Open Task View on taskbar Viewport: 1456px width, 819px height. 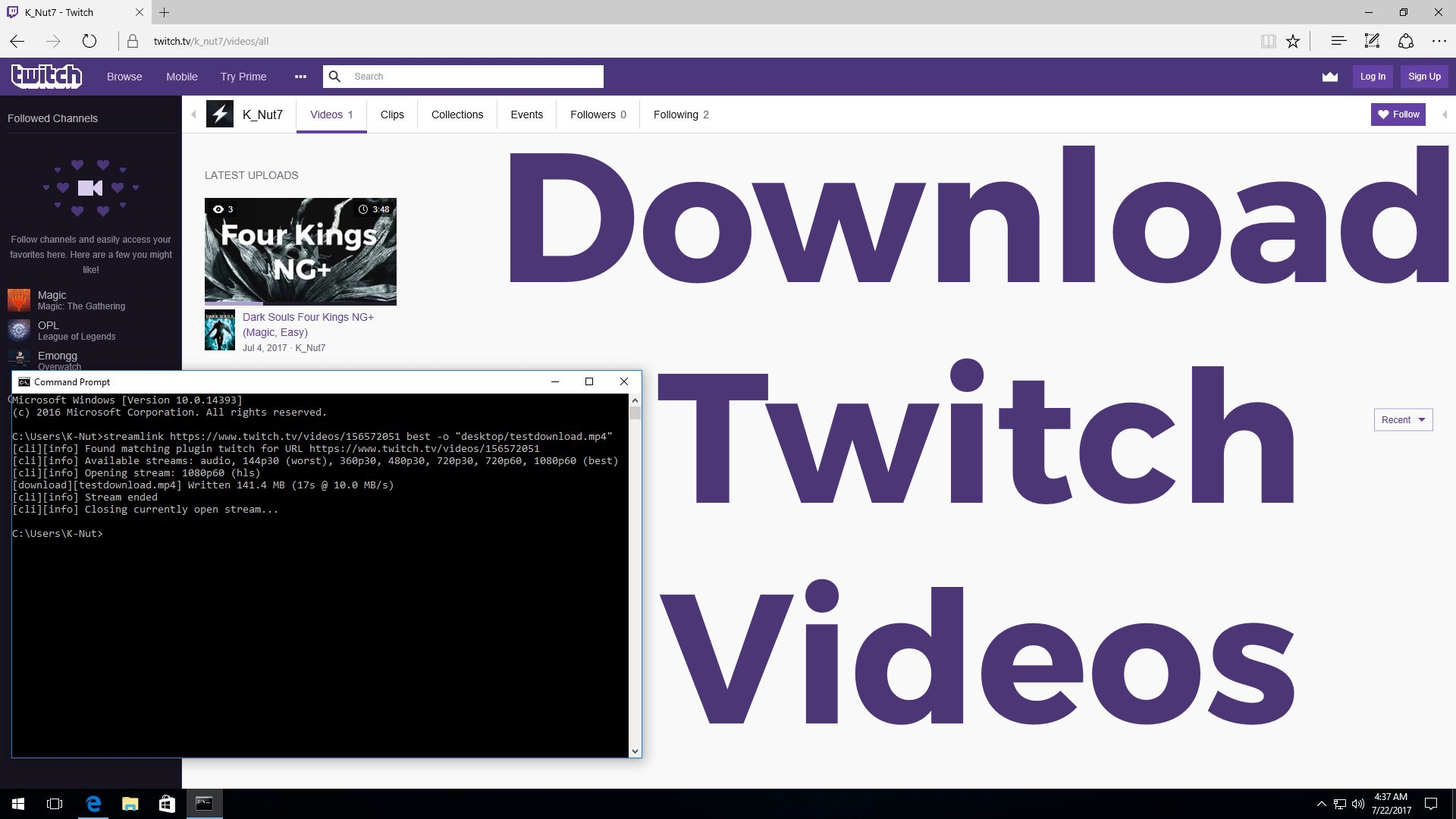tap(55, 804)
